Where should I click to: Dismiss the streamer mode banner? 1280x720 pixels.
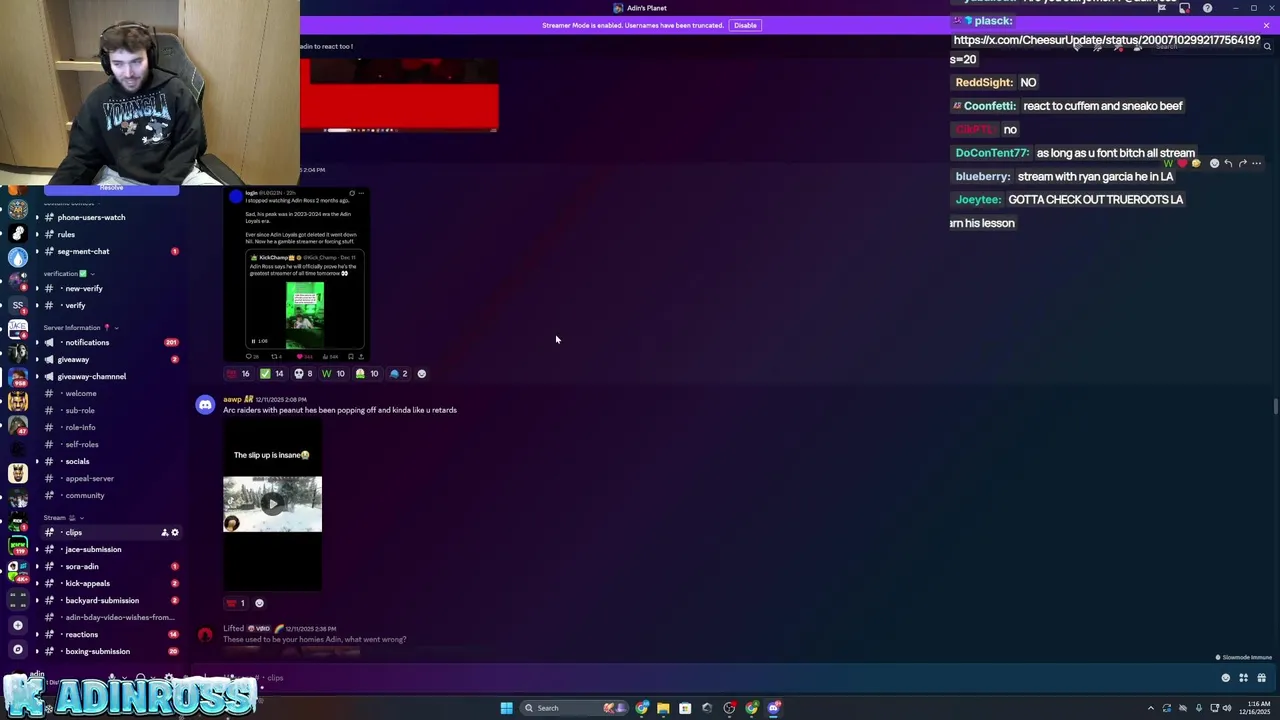click(x=1266, y=25)
